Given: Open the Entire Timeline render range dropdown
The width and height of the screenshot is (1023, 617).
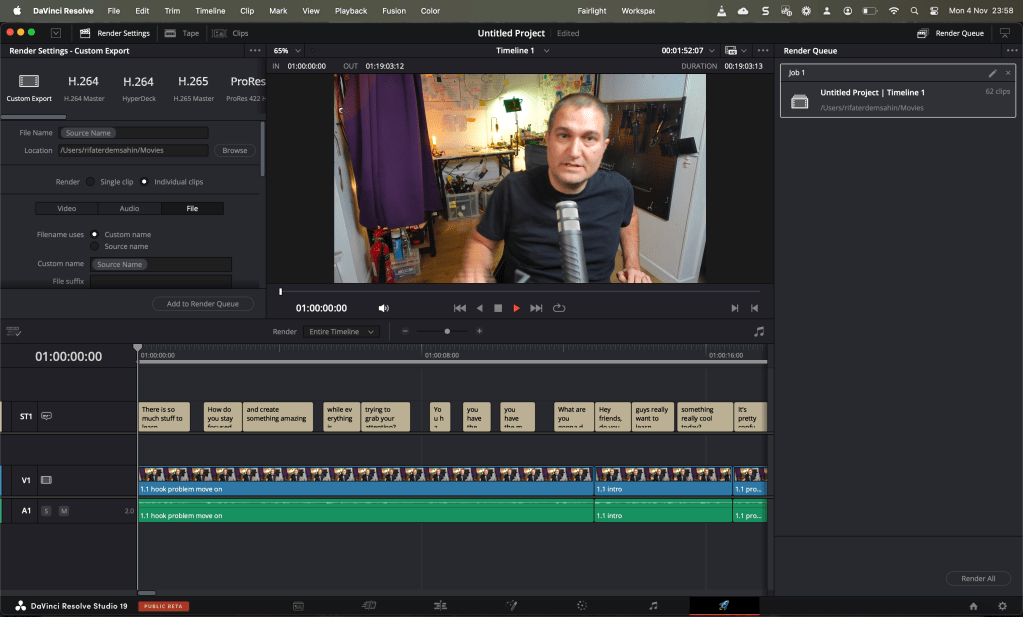Looking at the screenshot, I should [x=341, y=332].
